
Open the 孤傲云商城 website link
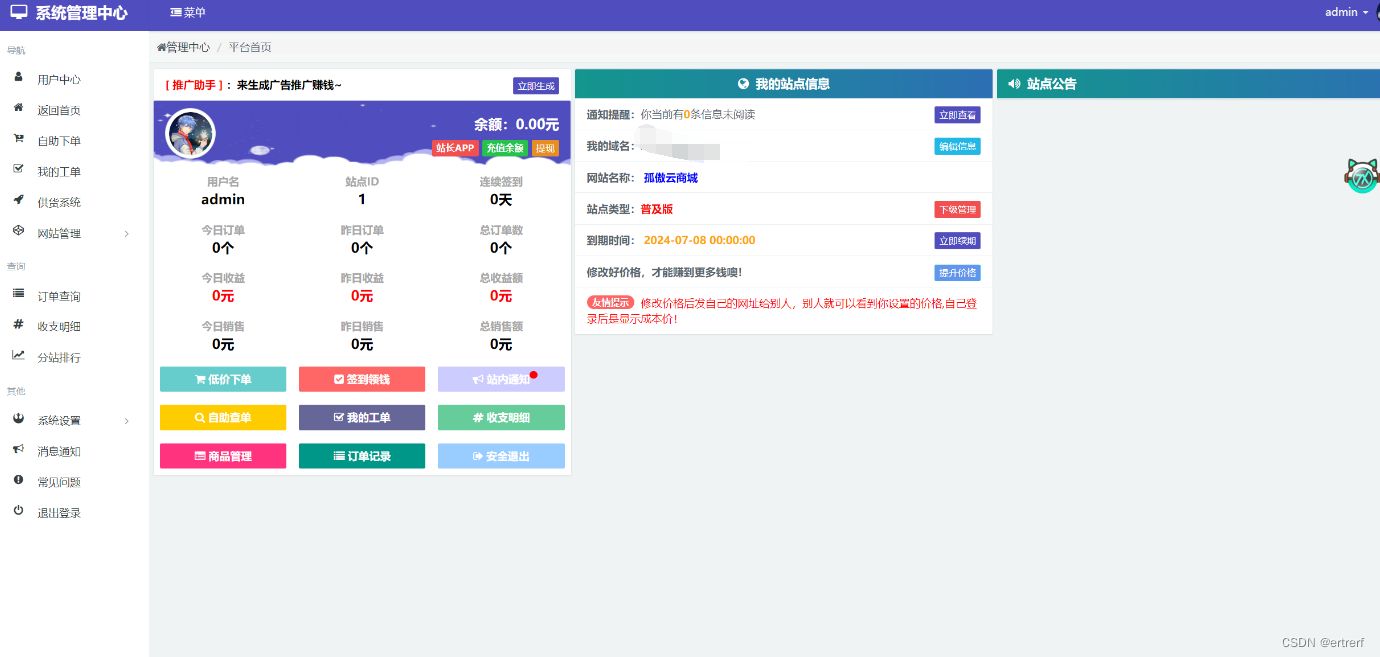click(x=670, y=177)
